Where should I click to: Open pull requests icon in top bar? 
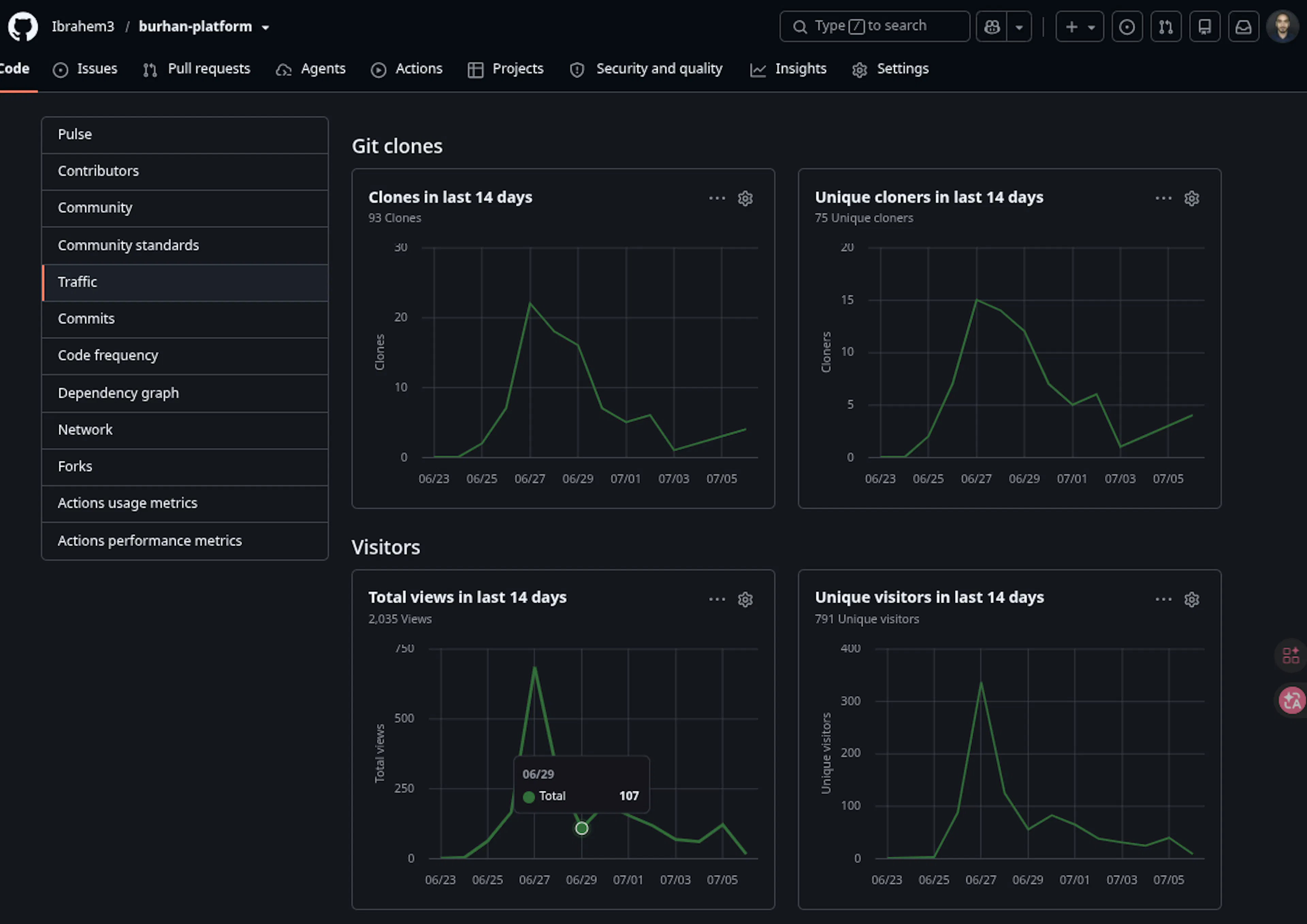[x=1165, y=27]
